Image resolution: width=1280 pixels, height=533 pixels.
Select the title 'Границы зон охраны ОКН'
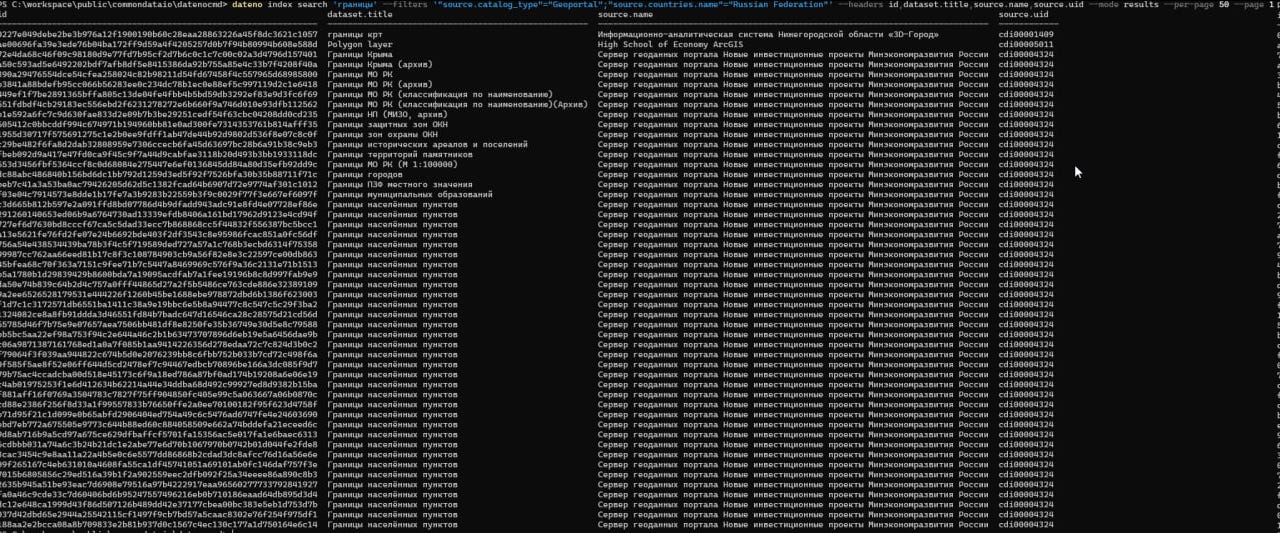click(x=382, y=135)
